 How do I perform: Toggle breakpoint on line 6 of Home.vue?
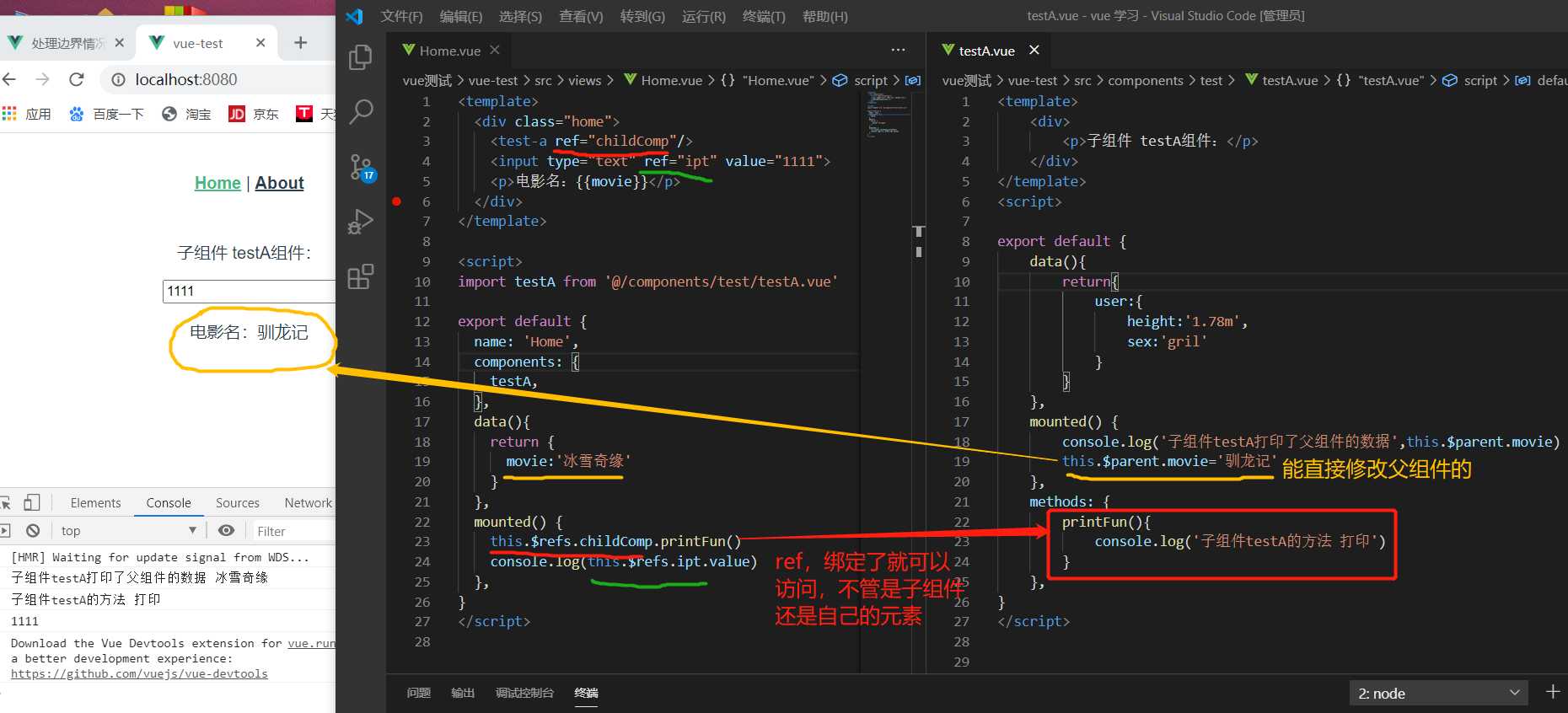(x=396, y=201)
